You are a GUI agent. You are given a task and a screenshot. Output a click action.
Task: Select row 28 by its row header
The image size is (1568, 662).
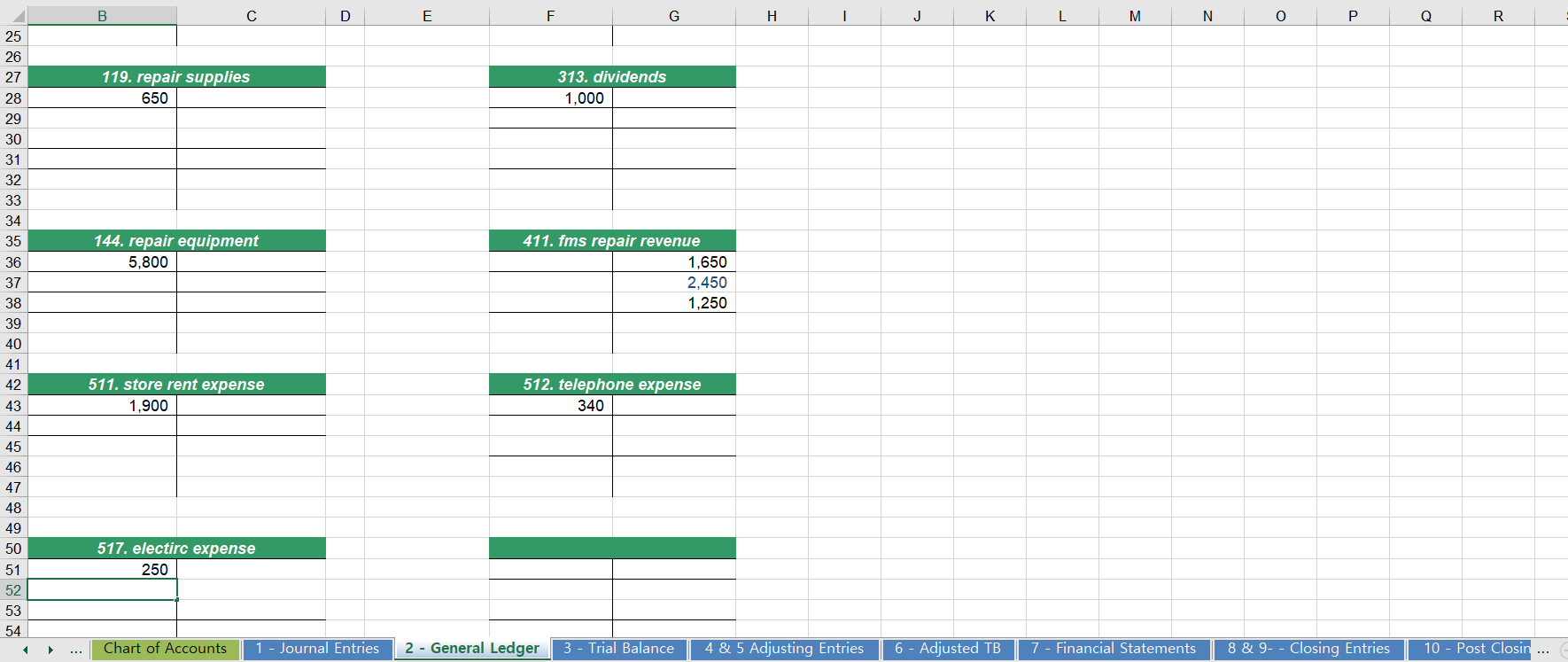[x=13, y=98]
